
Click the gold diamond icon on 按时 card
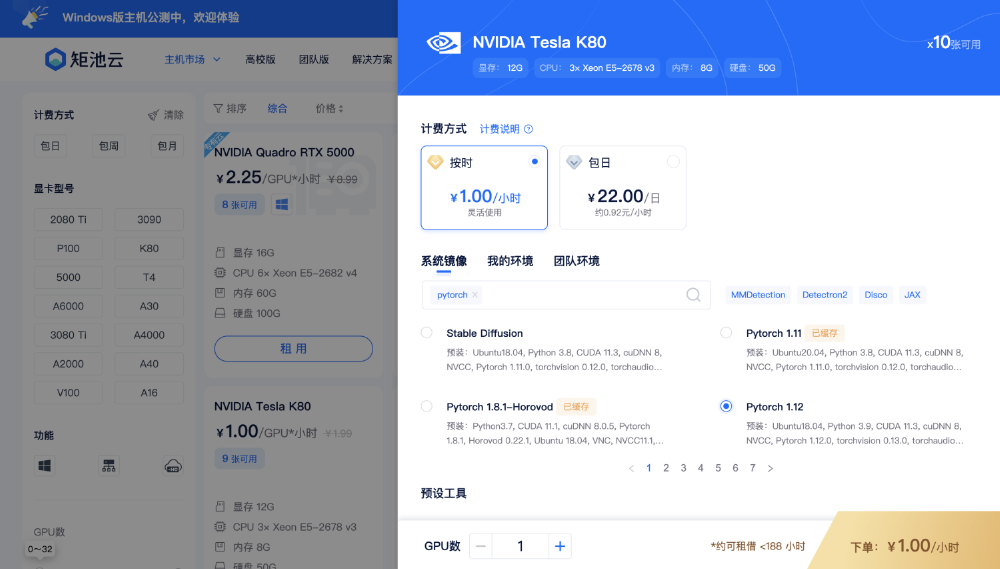tap(436, 162)
